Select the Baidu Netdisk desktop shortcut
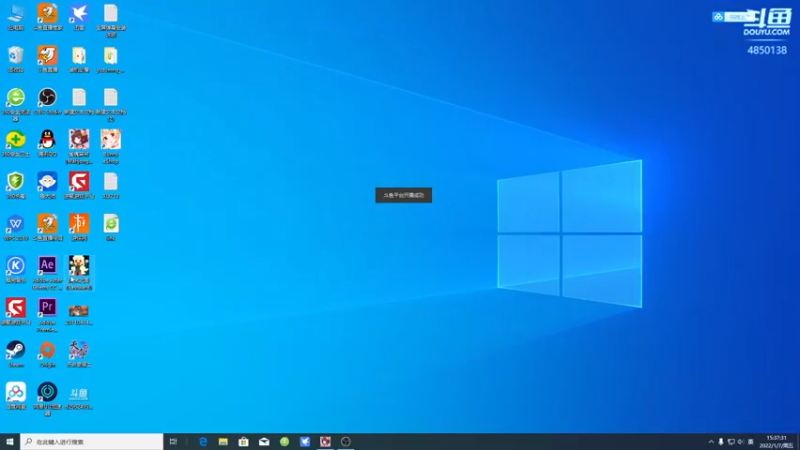800x450 pixels. tap(16, 397)
